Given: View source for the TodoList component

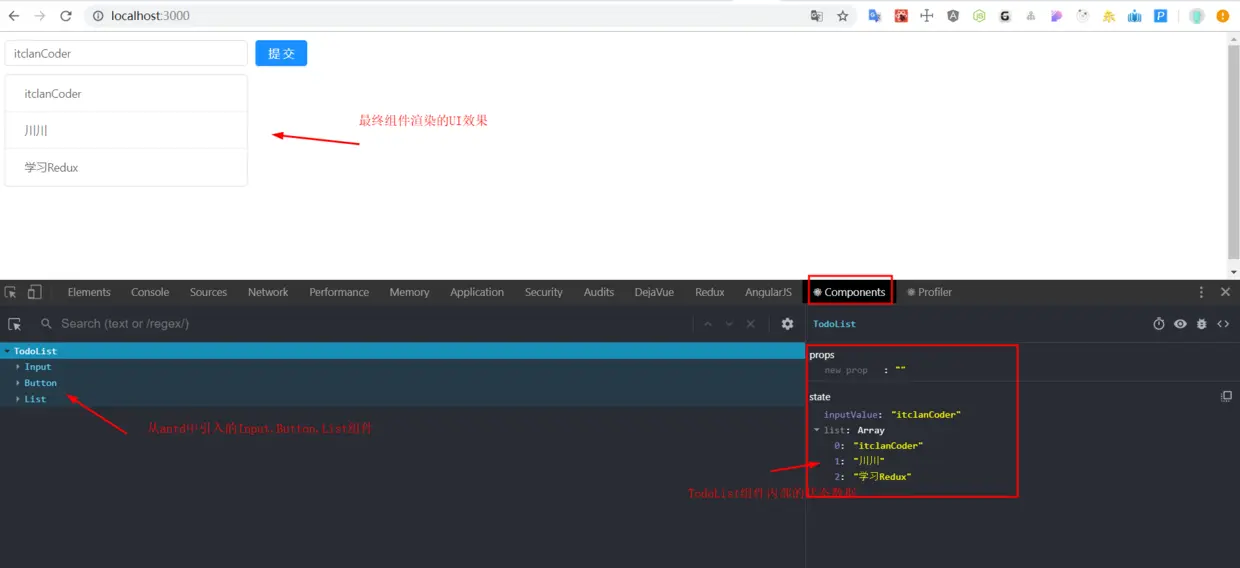Looking at the screenshot, I should (1223, 324).
